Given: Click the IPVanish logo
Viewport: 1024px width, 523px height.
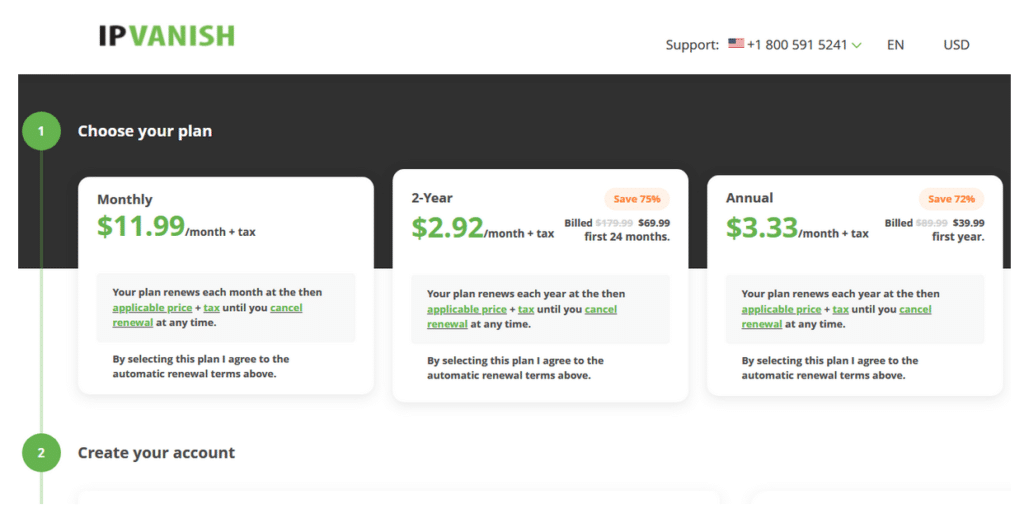Looking at the screenshot, I should click(x=167, y=36).
